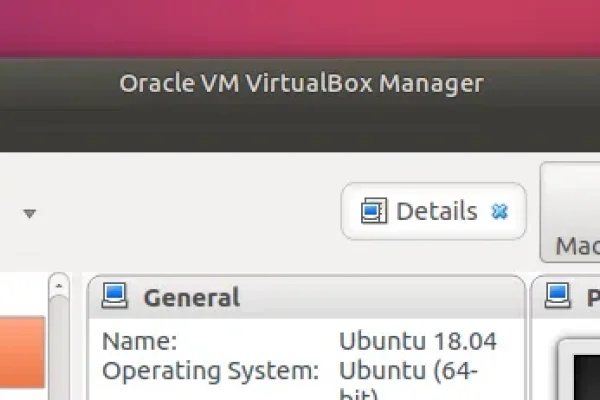Viewport: 600px width, 400px height.
Task: Click the scrollbar up arrow in VM list
Action: click(59, 286)
